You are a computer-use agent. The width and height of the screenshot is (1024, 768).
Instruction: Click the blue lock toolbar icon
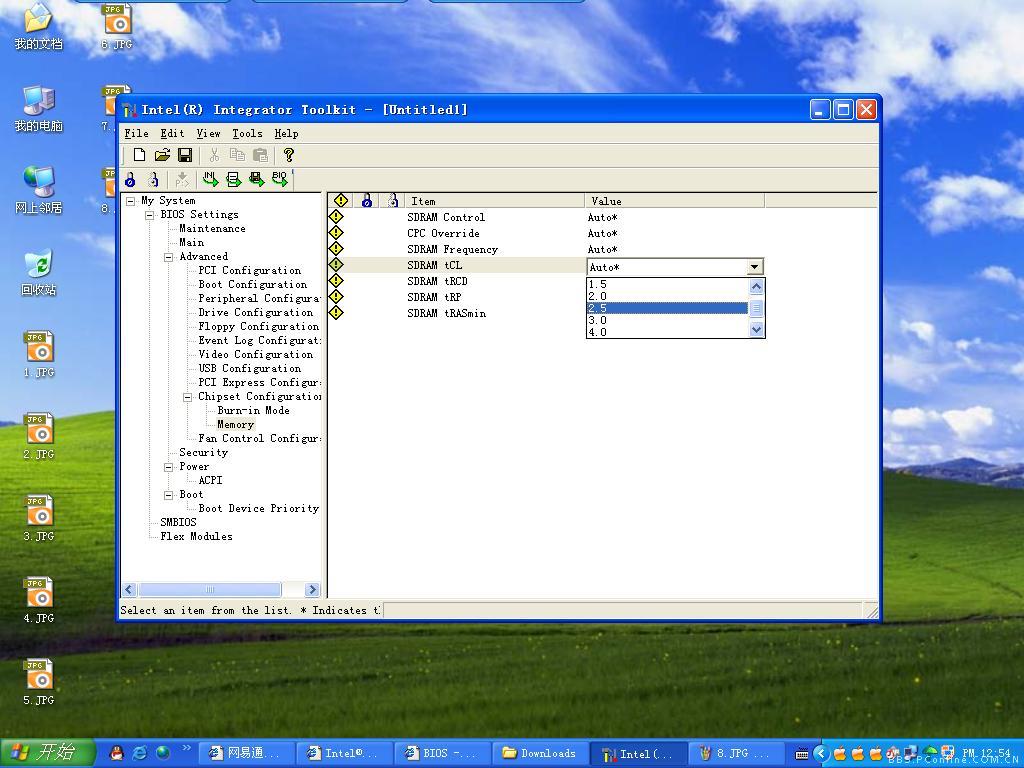[130, 180]
